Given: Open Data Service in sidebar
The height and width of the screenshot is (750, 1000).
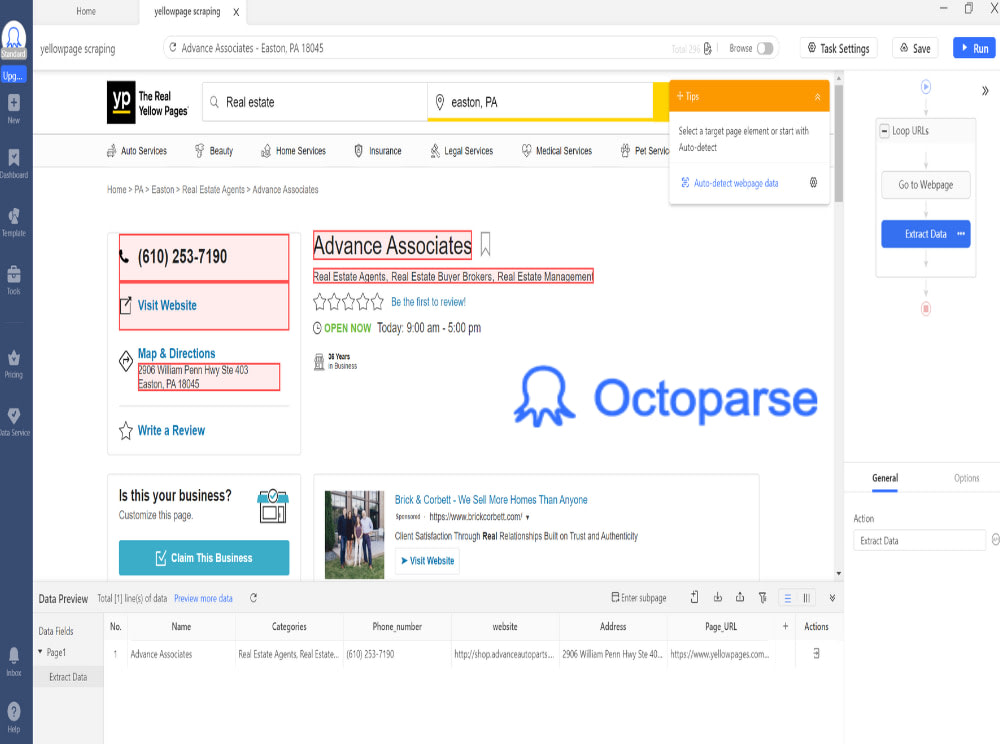Looking at the screenshot, I should click(x=13, y=422).
